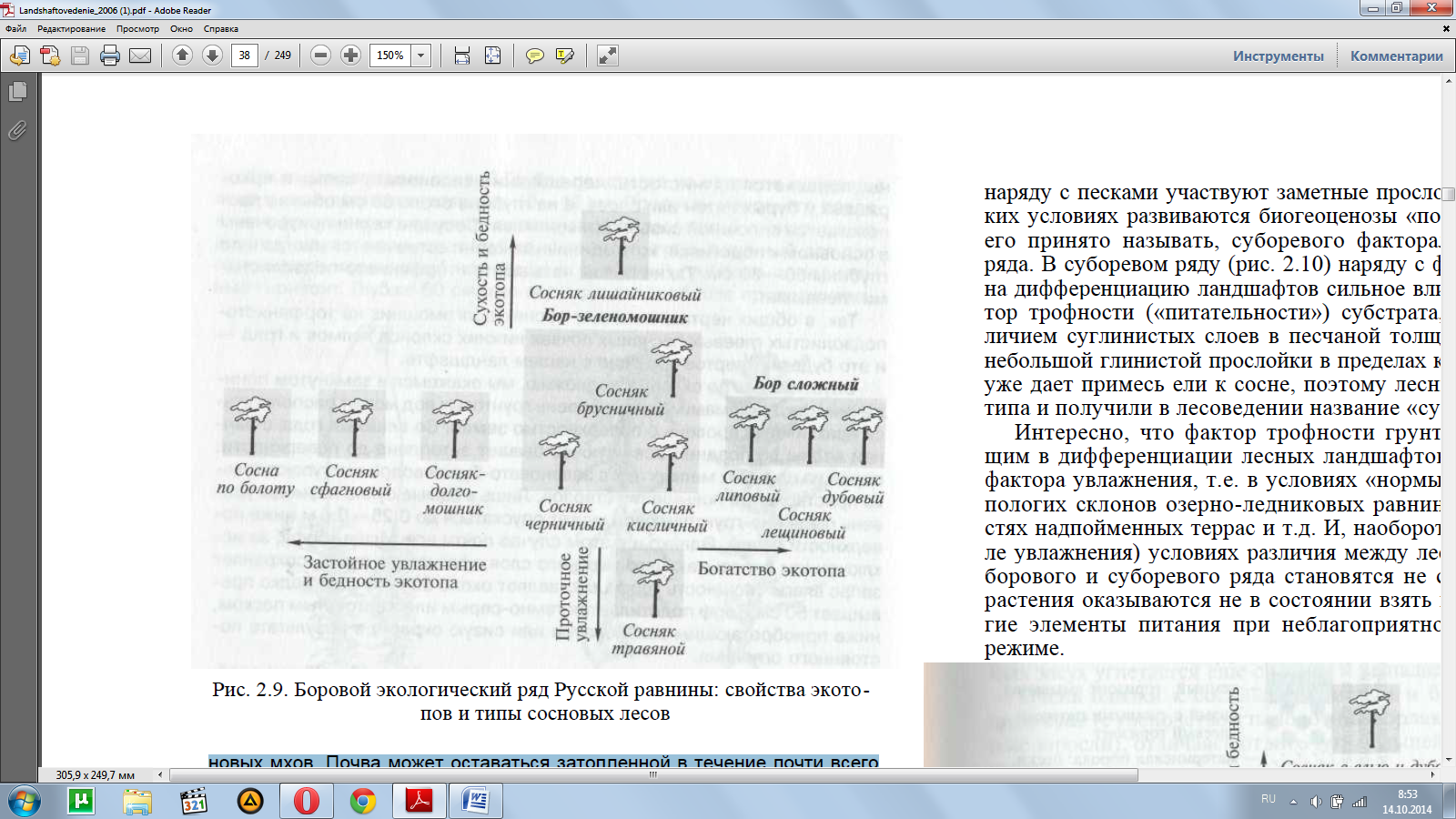Click the create PDF online icon
The height and width of the screenshot is (819, 1456).
tap(19, 56)
